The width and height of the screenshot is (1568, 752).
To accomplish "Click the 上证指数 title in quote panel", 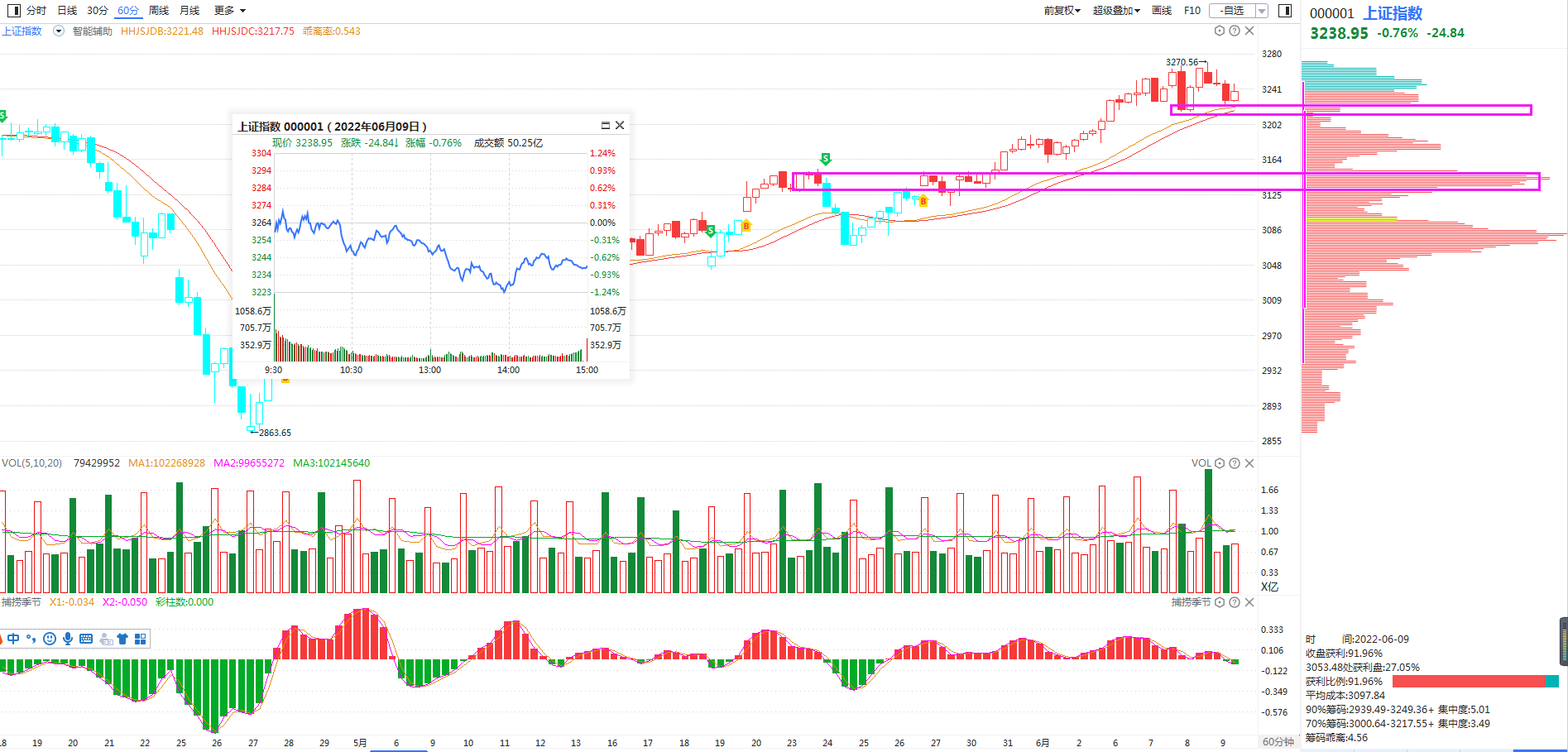I will (1393, 13).
